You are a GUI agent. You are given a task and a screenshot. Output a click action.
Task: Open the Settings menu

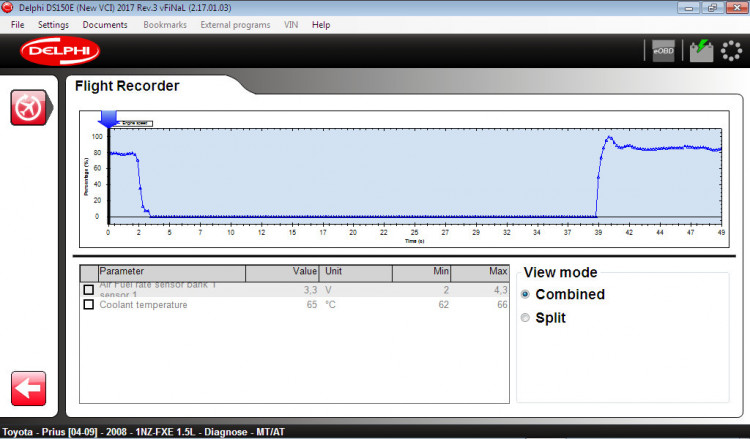pyautogui.click(x=53, y=24)
